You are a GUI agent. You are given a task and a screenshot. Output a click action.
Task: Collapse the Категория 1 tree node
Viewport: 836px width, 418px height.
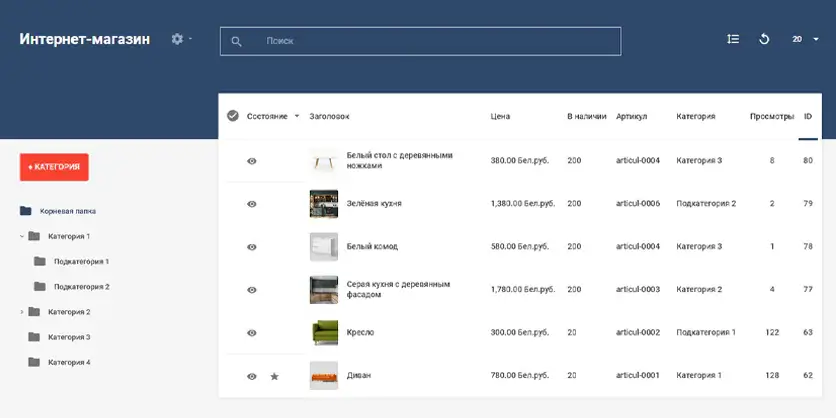click(x=22, y=237)
